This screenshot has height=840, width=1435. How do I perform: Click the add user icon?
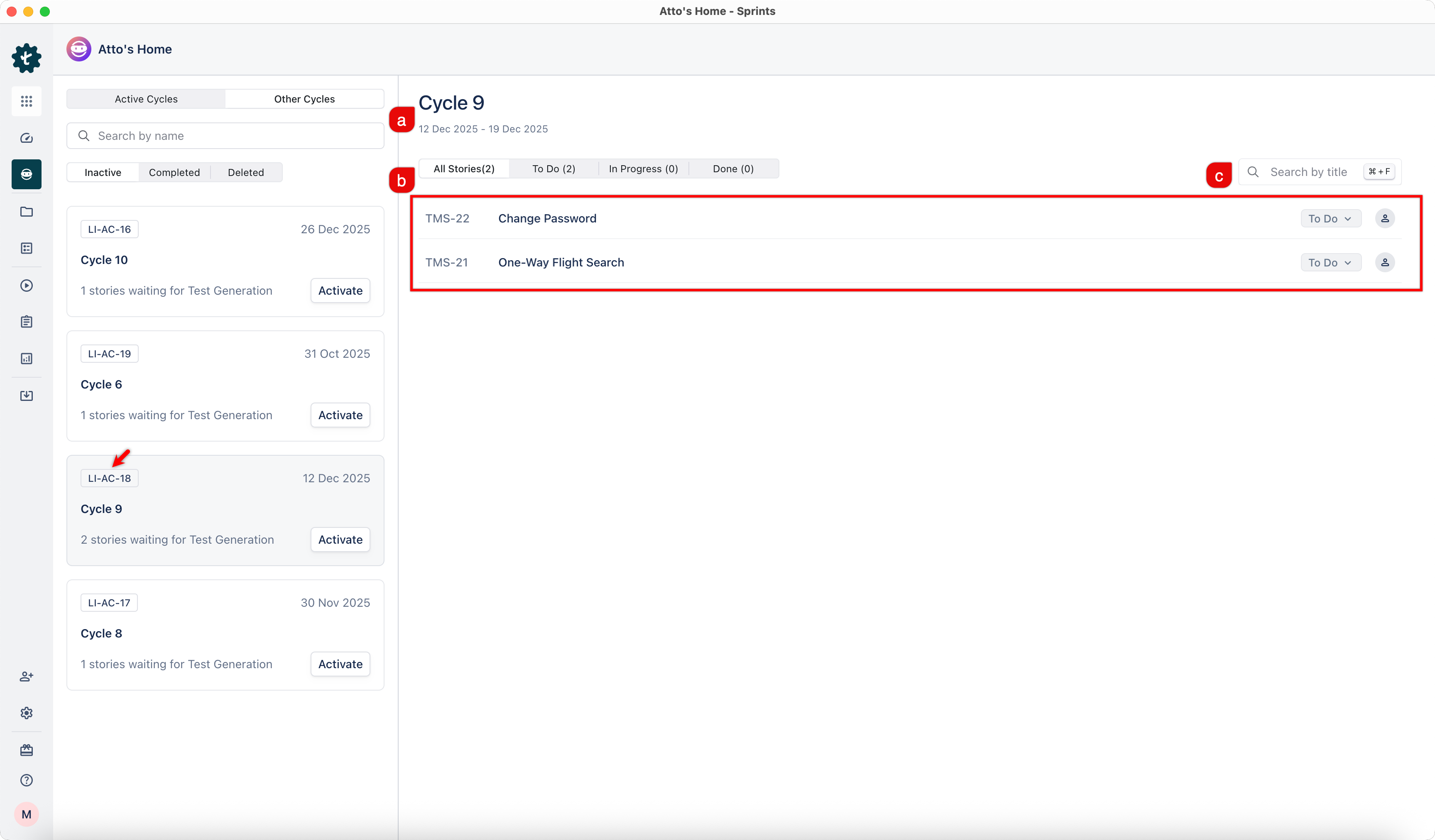pyautogui.click(x=26, y=676)
